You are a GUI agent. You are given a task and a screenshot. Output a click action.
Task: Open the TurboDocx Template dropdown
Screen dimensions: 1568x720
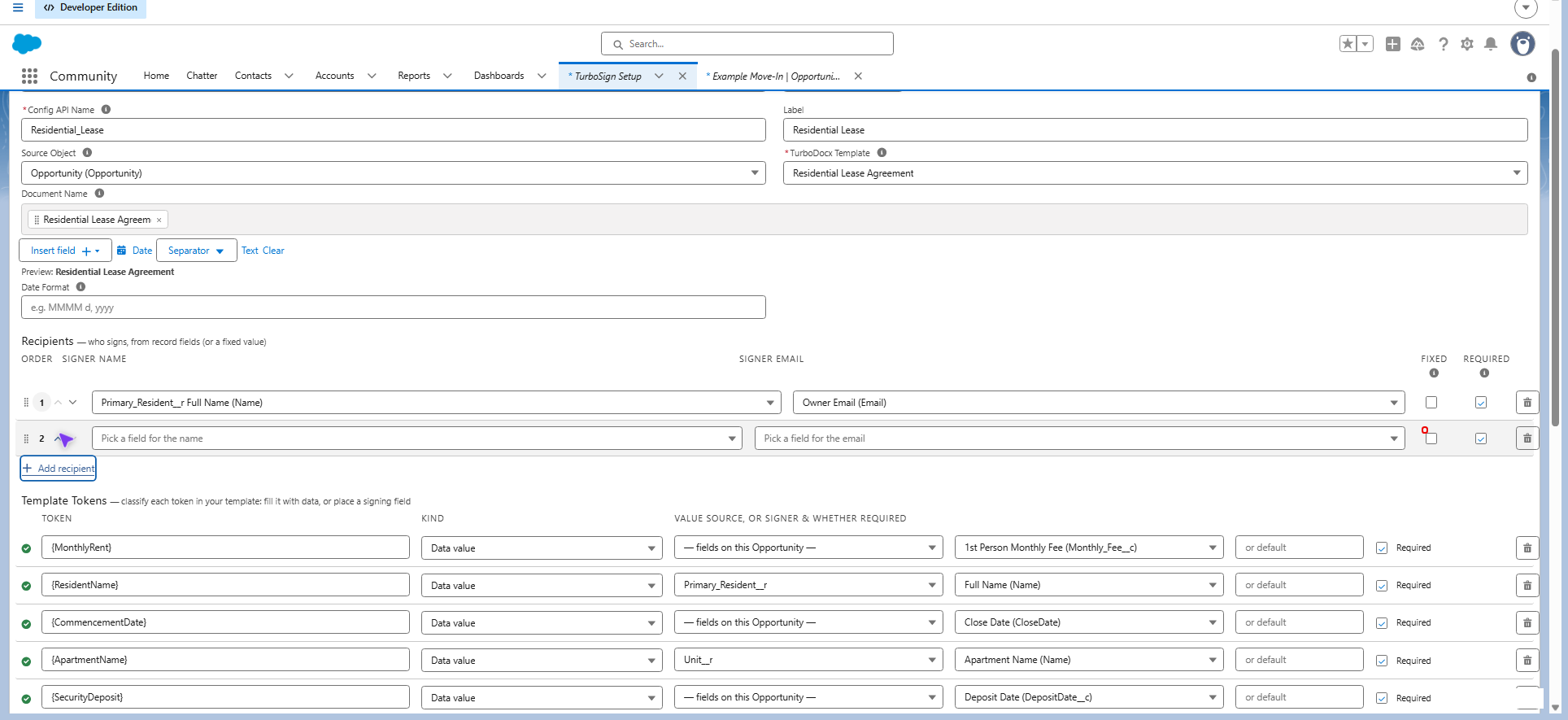click(1155, 173)
